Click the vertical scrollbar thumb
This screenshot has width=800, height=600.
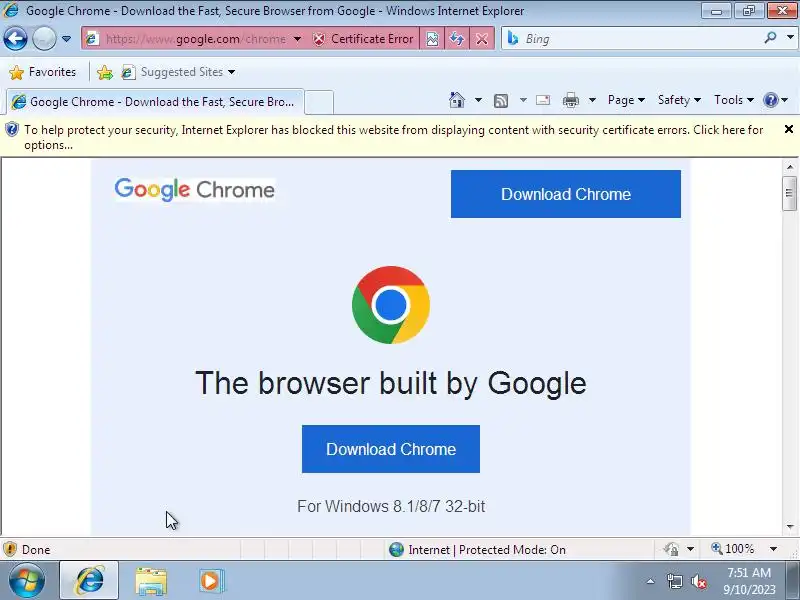789,193
